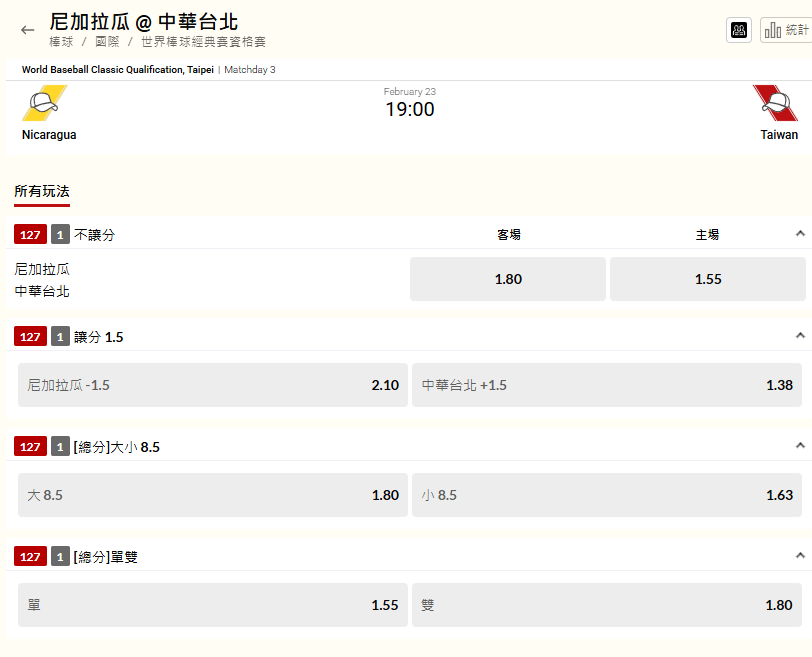Screen dimensions: 812x657
Task: Click the 國際 breadcrumb link
Action: 107,42
